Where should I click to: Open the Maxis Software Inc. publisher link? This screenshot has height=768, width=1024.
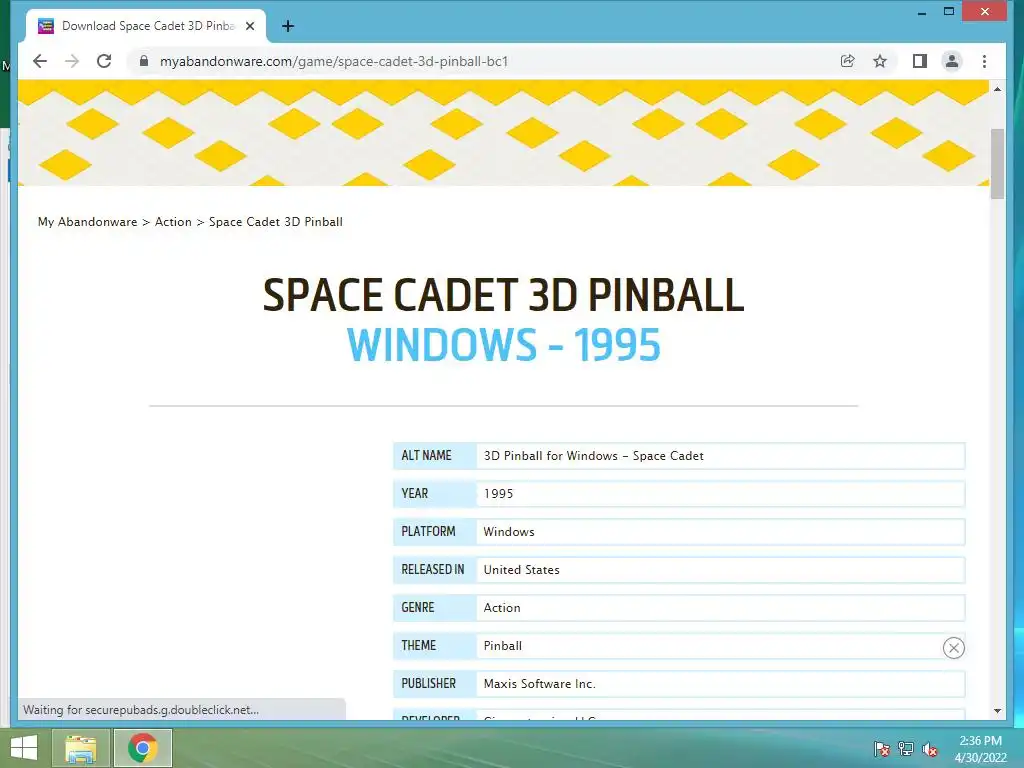tap(539, 684)
